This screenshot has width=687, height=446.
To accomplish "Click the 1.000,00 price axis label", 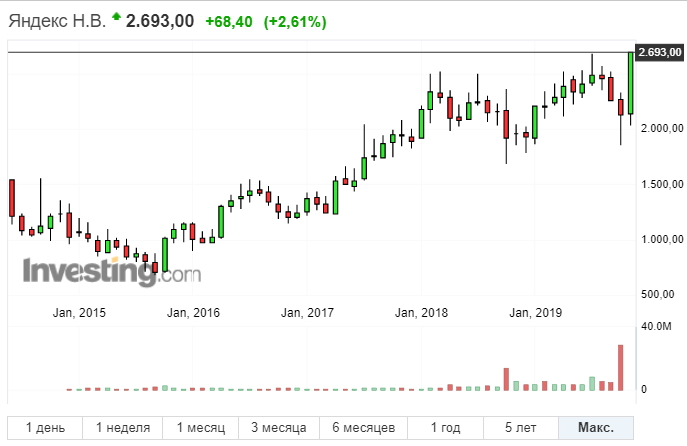I will 662,239.
